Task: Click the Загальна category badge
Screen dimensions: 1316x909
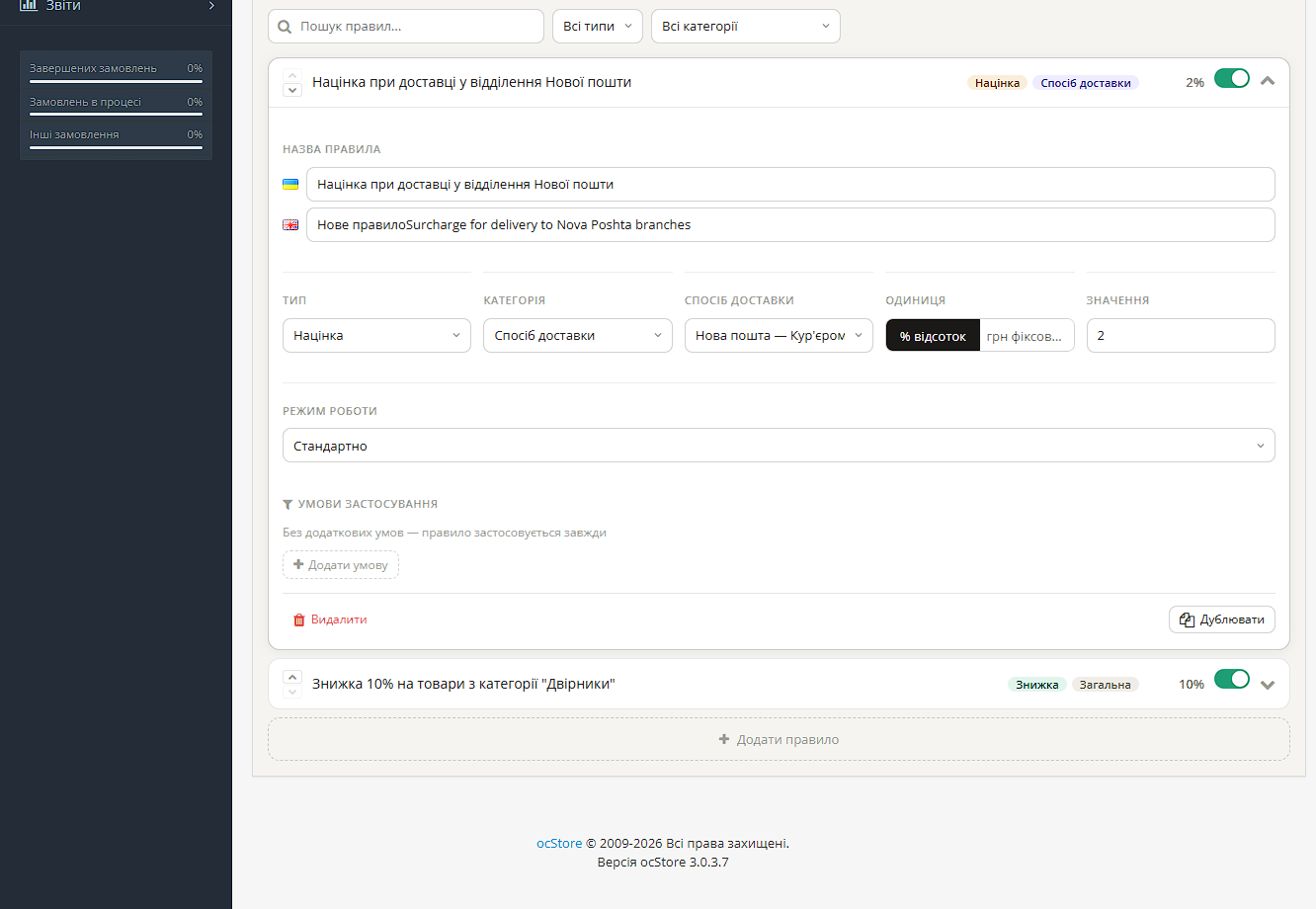Action: click(x=1105, y=685)
